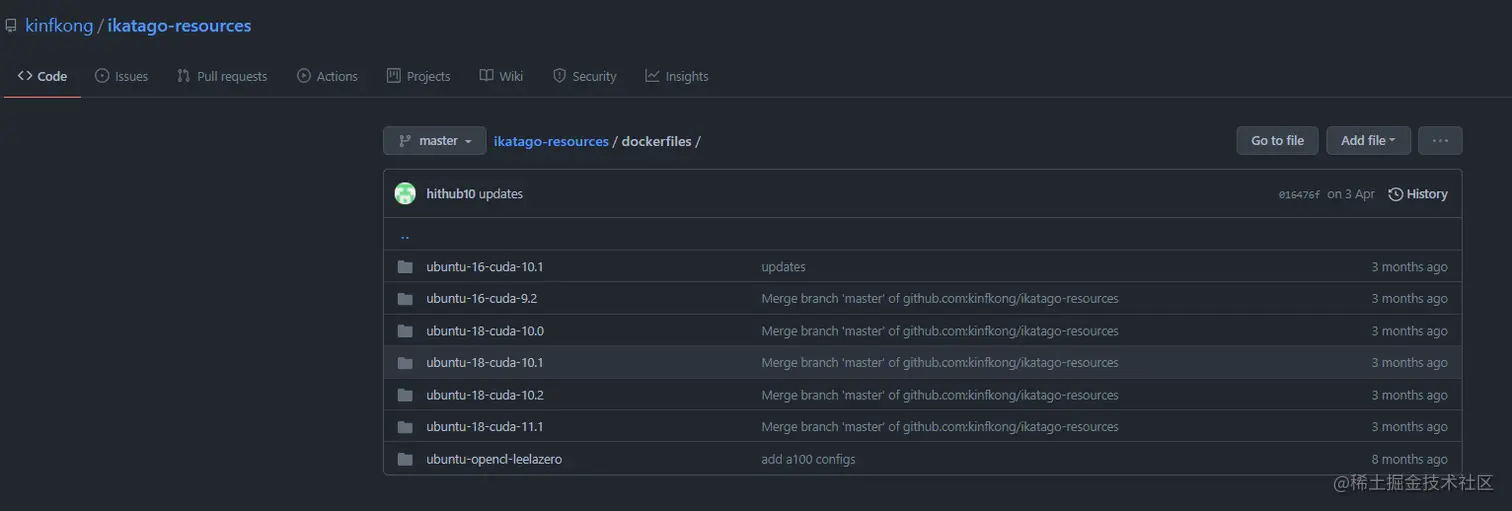Open the 'updates' latest commit message
Screen dimensions: 1512x511
501,194
